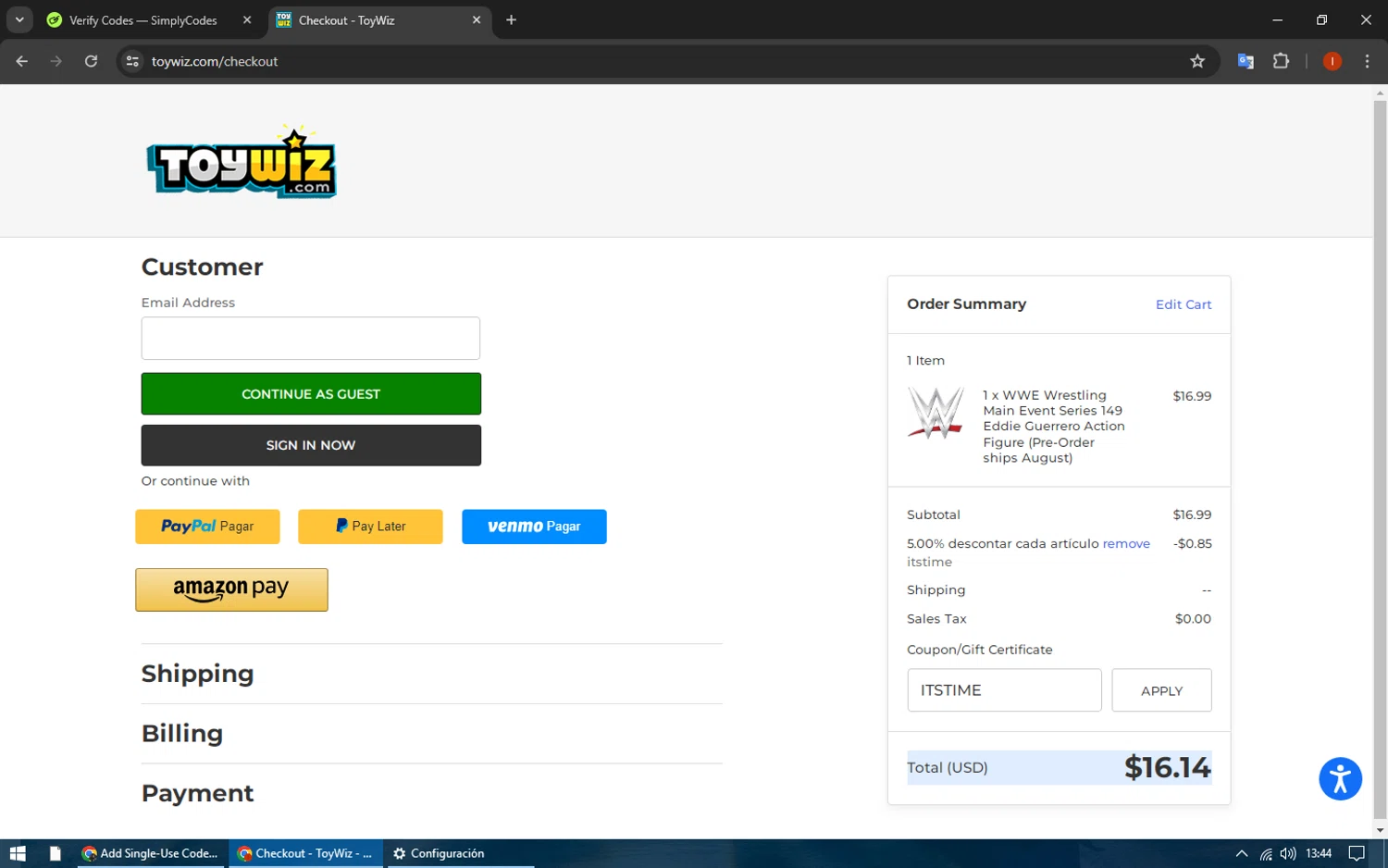The height and width of the screenshot is (868, 1388).
Task: Open network status tray icon
Action: tap(1265, 853)
